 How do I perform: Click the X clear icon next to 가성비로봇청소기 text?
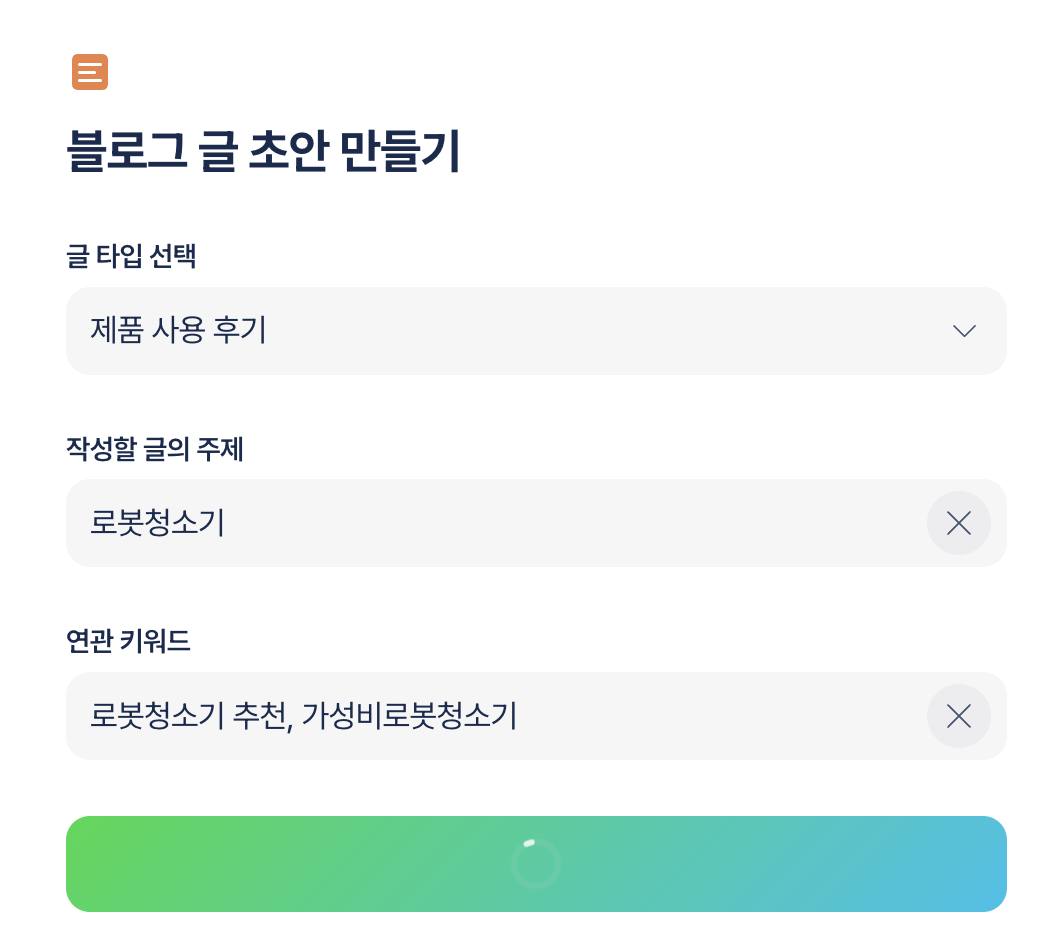[x=958, y=716]
